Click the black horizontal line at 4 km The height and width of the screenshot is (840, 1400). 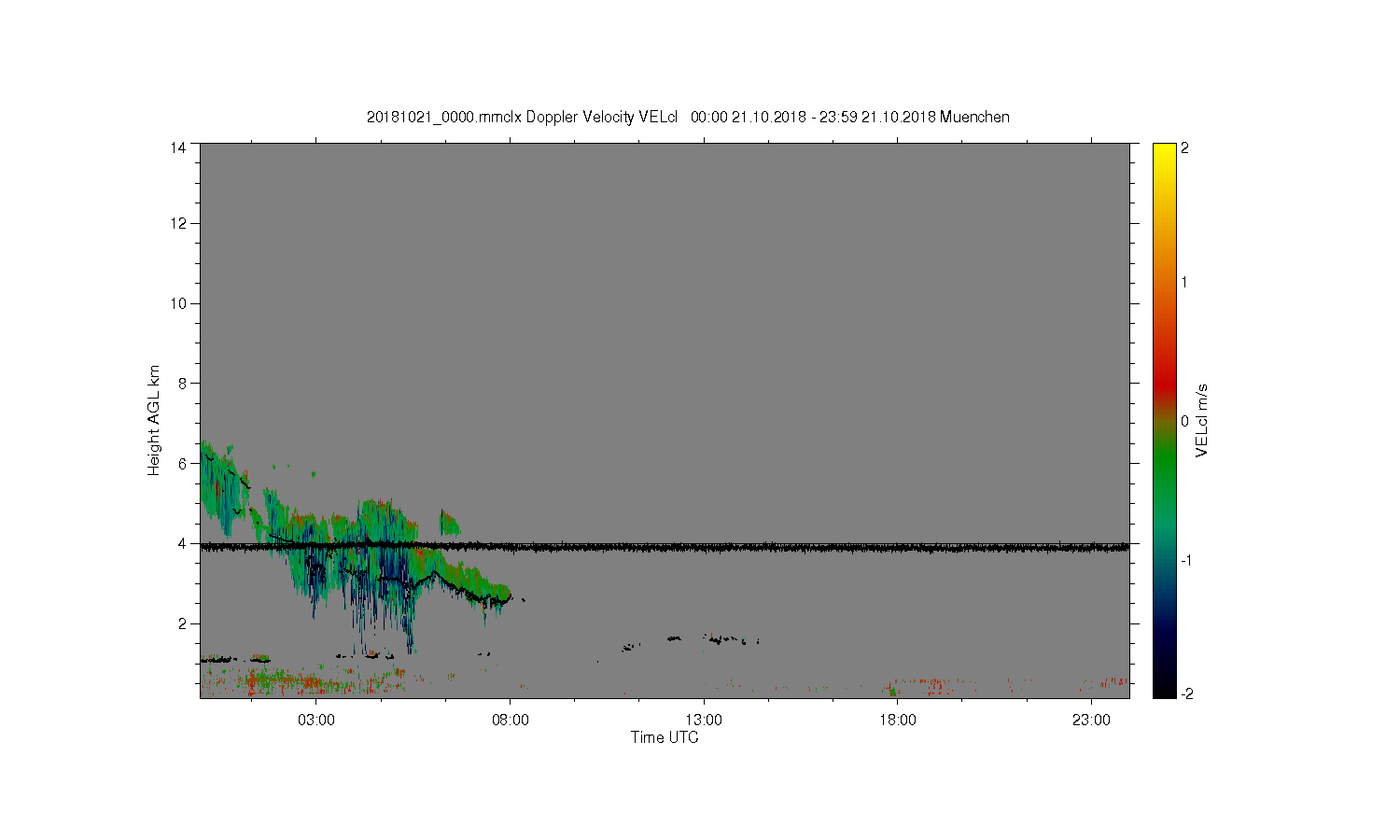point(665,546)
